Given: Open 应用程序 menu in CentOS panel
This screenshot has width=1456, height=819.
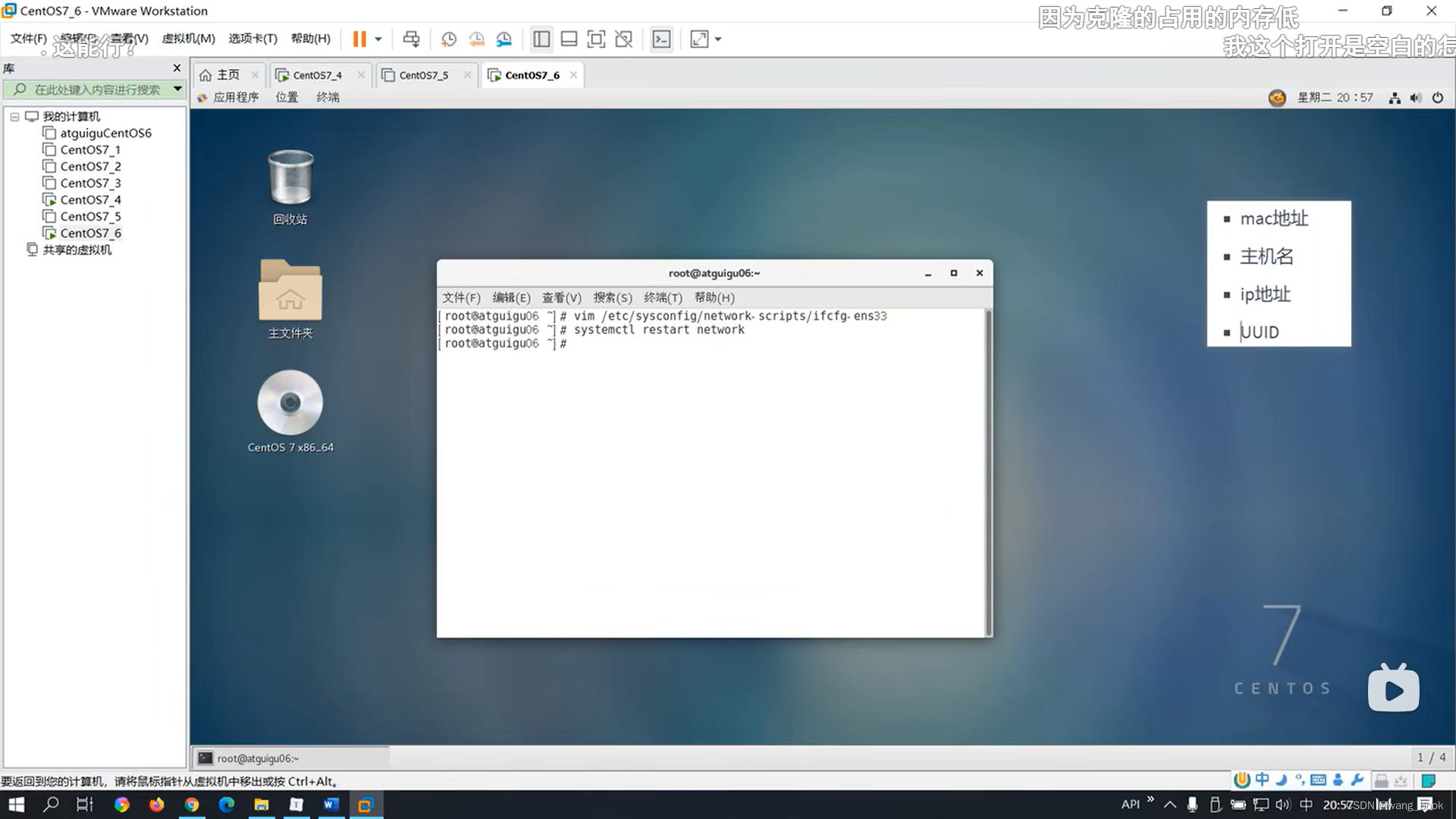Looking at the screenshot, I should [x=235, y=97].
